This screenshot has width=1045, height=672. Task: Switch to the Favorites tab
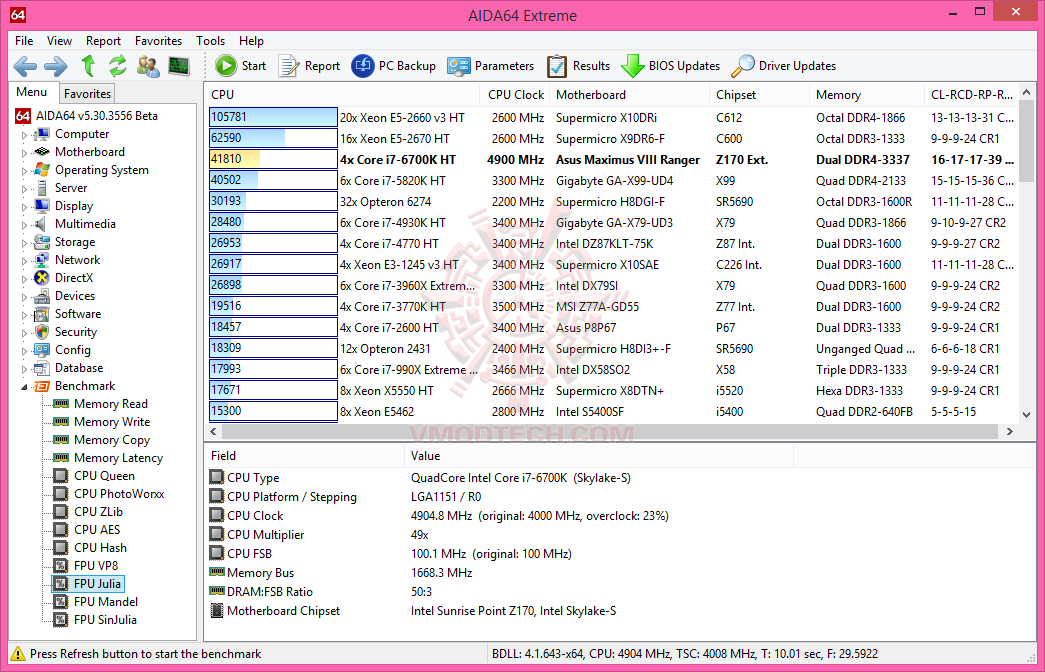click(x=87, y=94)
